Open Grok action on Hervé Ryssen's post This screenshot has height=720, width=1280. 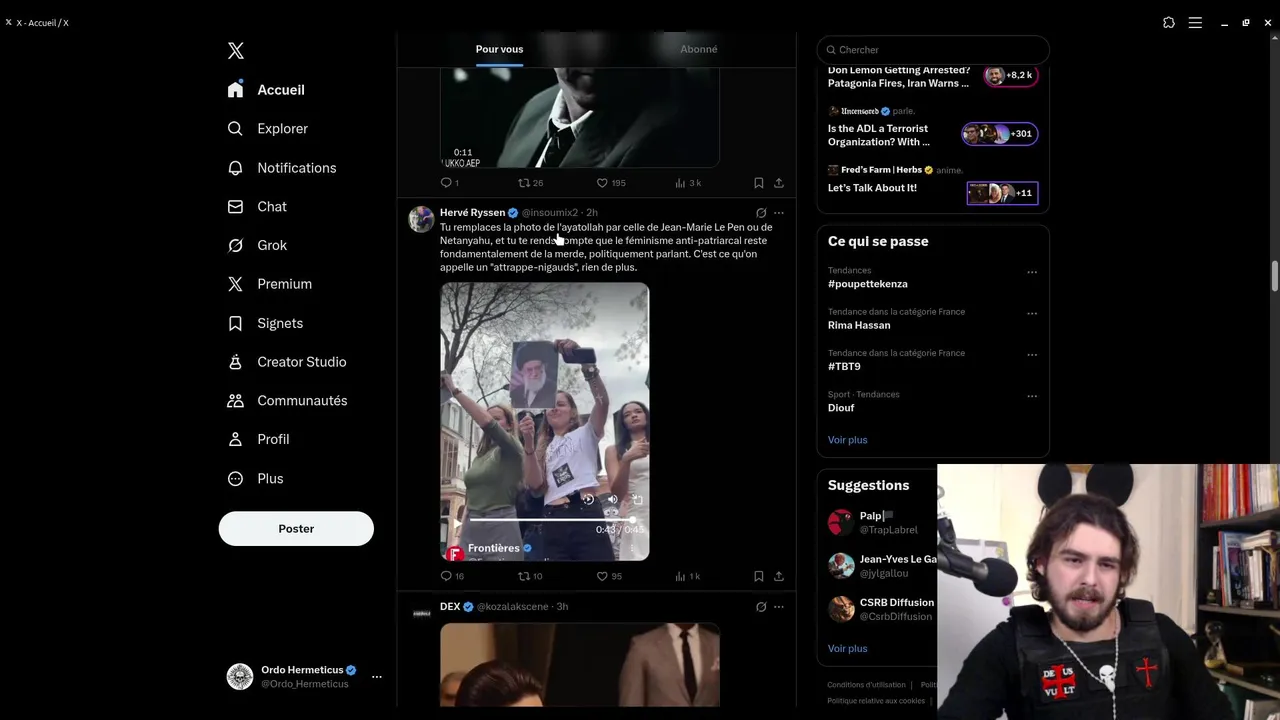[761, 213]
